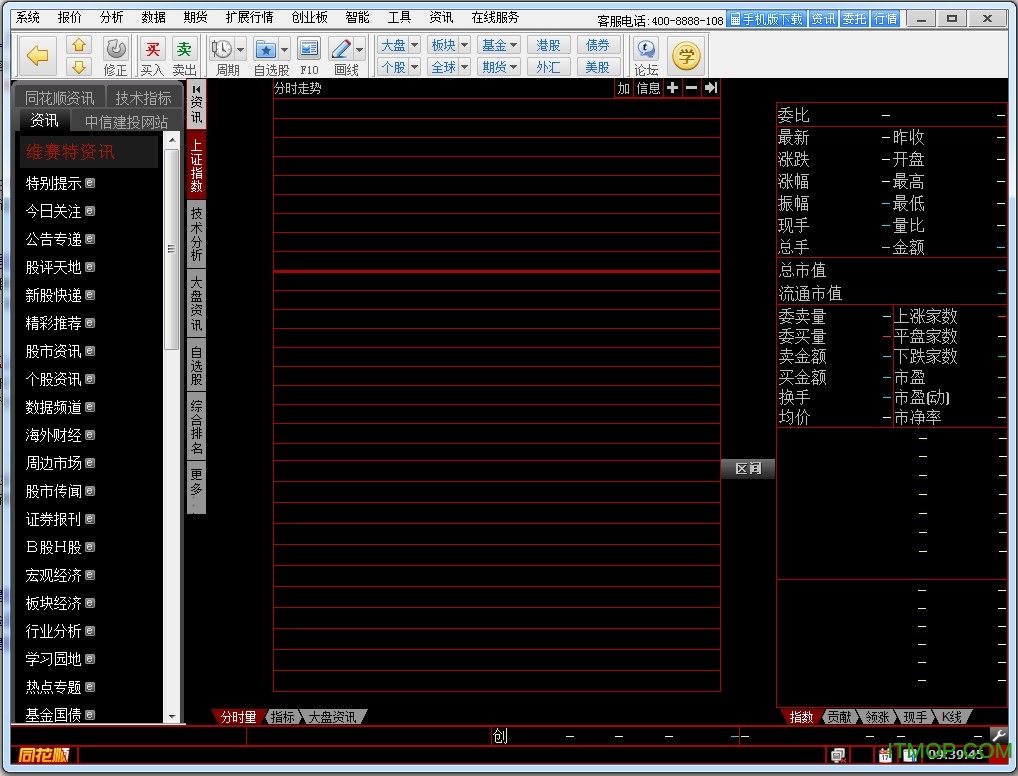Click the news list scrollbar down arrow

click(172, 717)
